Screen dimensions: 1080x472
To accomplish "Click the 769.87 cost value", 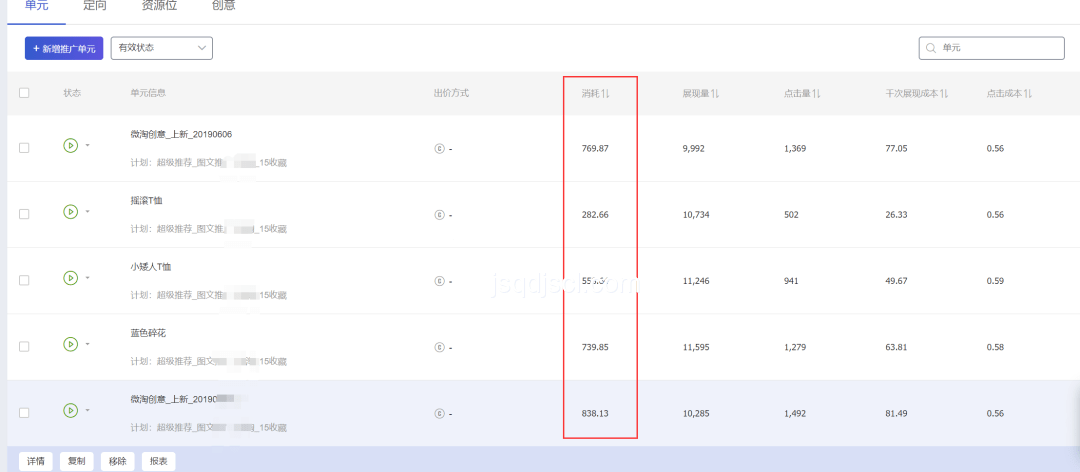I will pyautogui.click(x=596, y=148).
